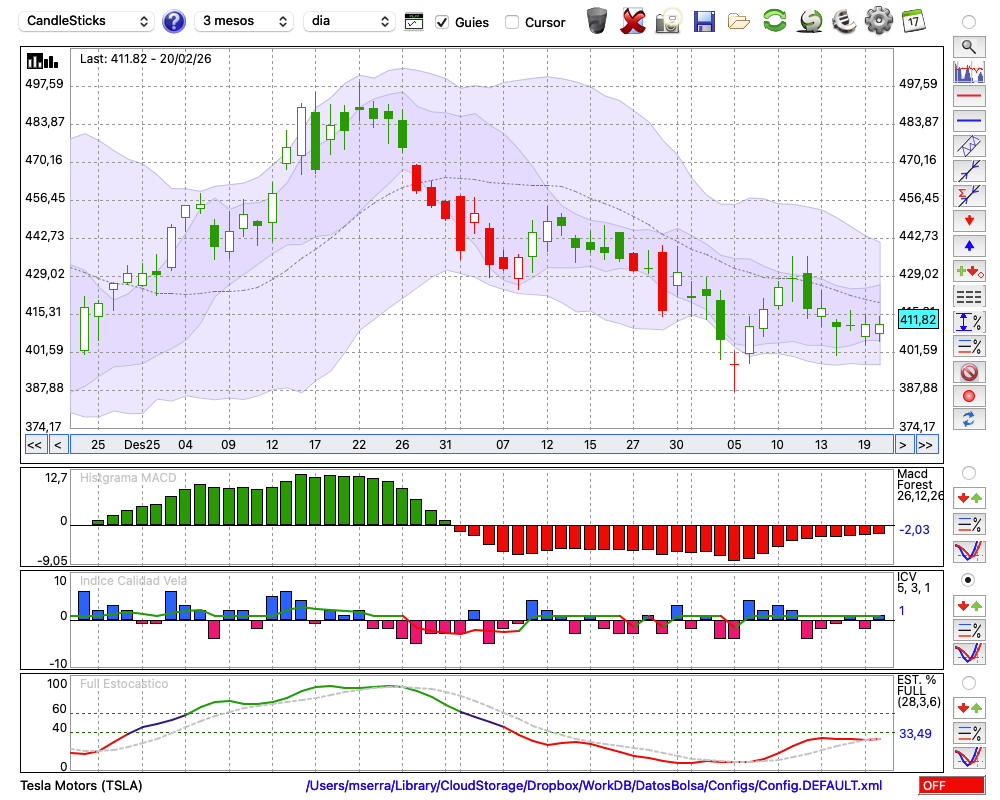Click the magnifying glass zoom tool
Screen dimensions: 1000x800
[968, 46]
